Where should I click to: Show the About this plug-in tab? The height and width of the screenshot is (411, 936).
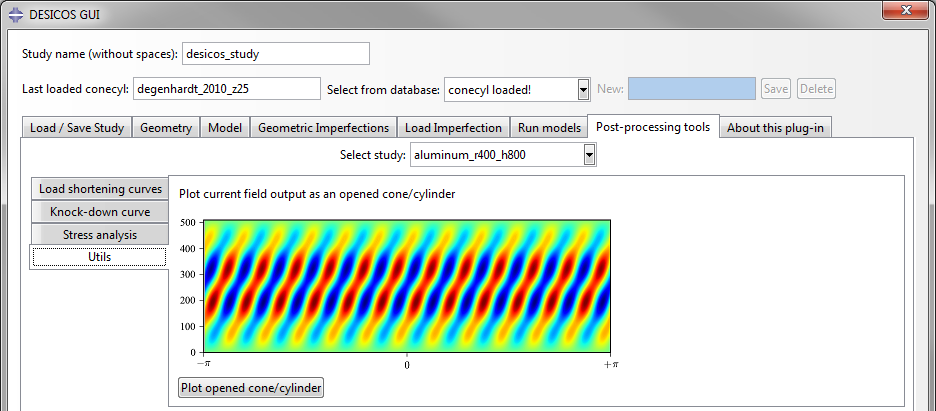click(x=775, y=128)
